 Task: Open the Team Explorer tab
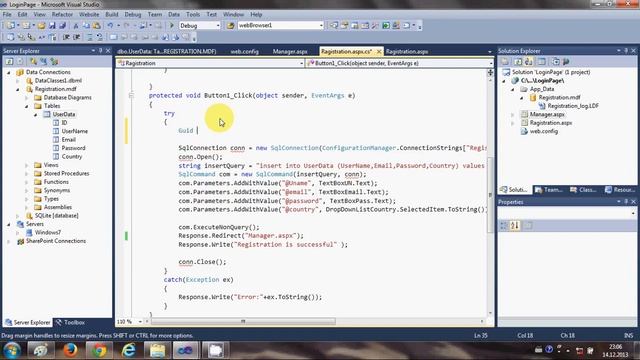pyautogui.click(x=549, y=190)
